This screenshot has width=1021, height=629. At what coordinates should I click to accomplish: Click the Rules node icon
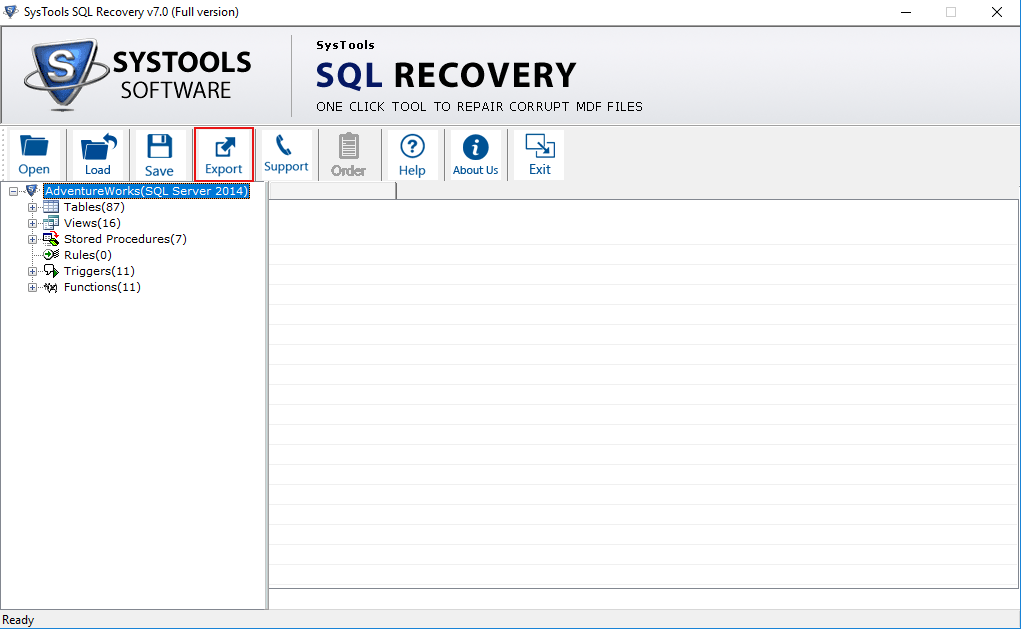point(51,255)
